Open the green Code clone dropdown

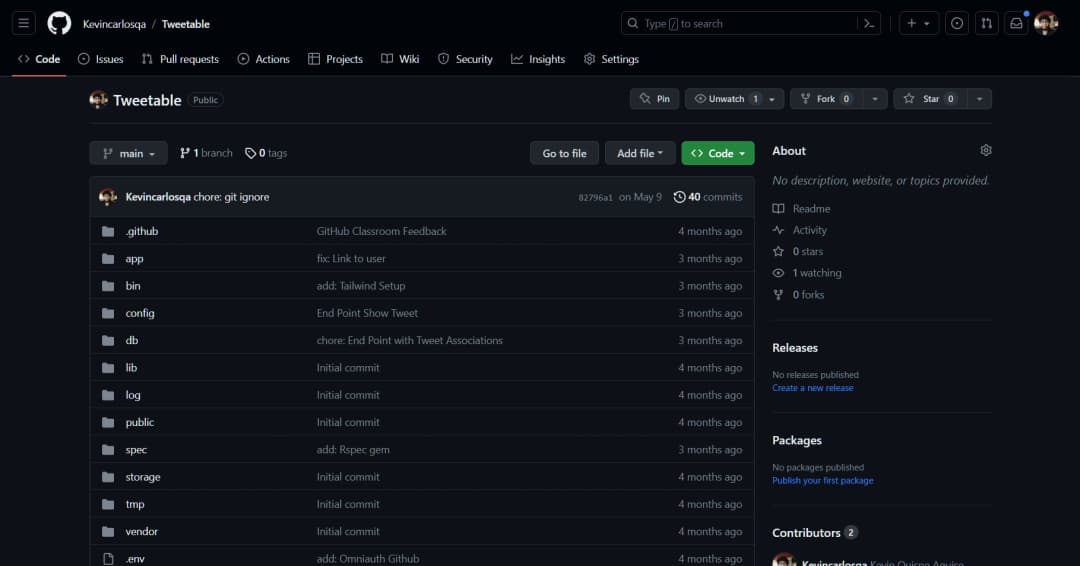718,153
